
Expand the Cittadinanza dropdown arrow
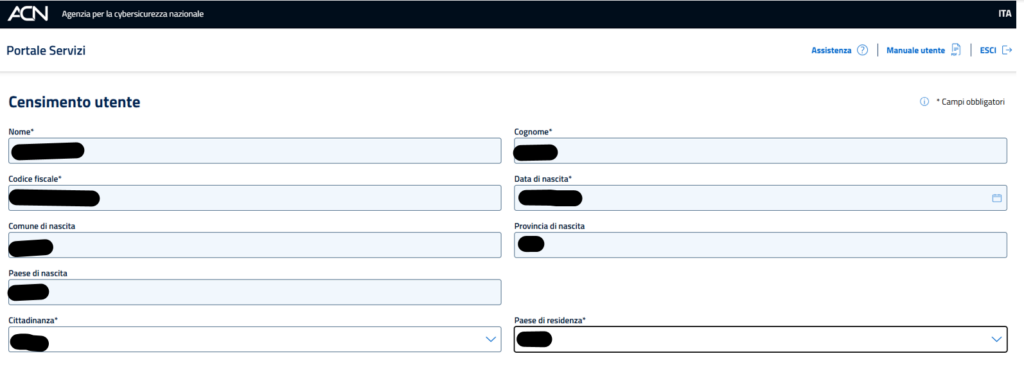click(x=491, y=339)
